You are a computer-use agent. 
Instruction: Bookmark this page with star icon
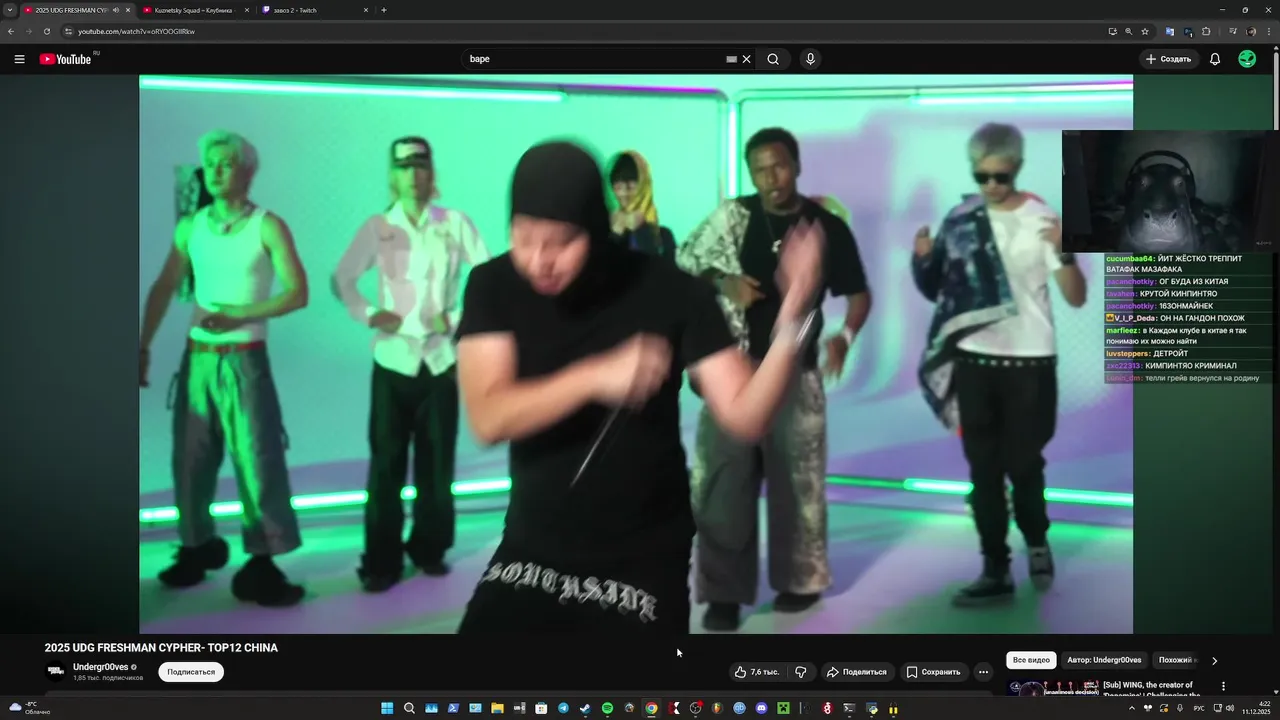point(1145,31)
